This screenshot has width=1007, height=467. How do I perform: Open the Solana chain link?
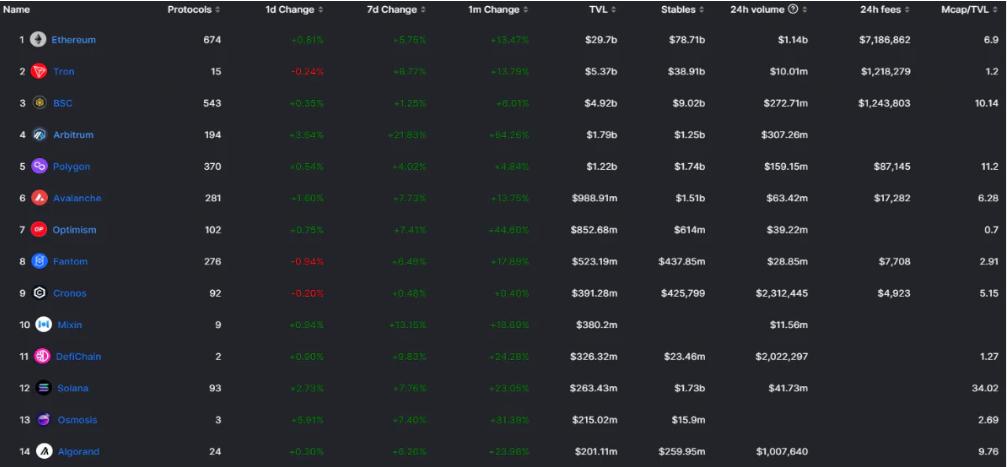click(x=72, y=388)
